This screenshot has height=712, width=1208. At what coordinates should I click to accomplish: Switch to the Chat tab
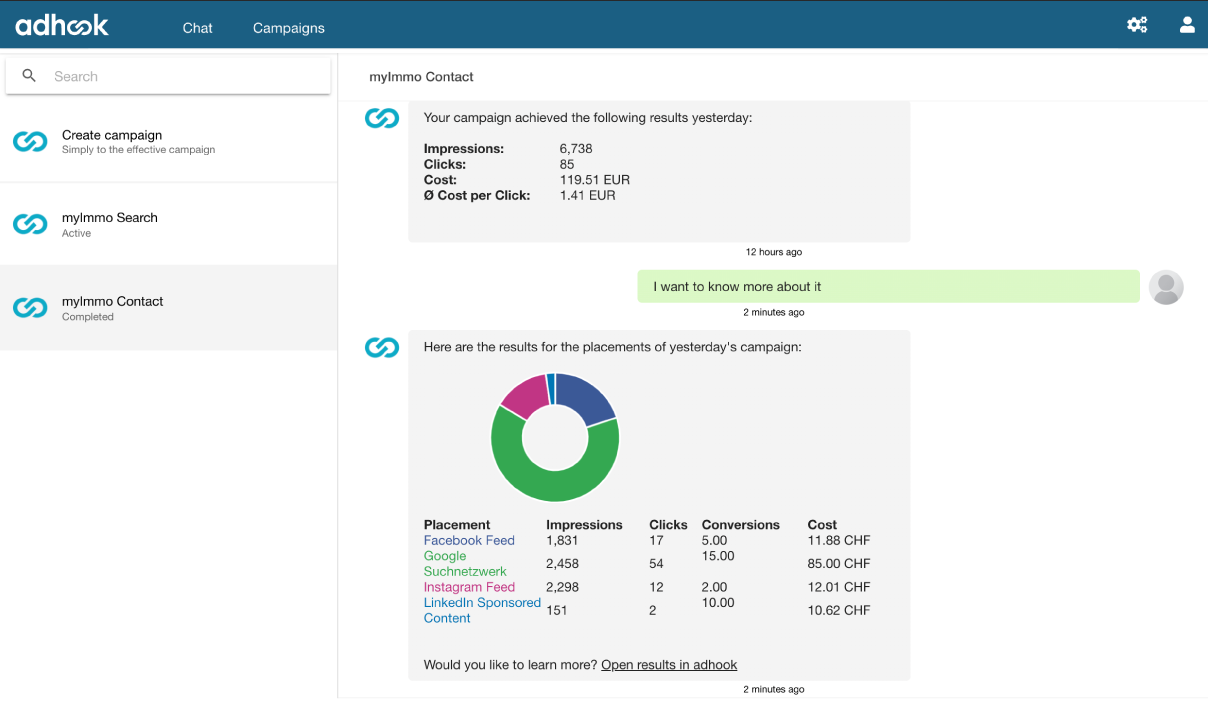[197, 28]
